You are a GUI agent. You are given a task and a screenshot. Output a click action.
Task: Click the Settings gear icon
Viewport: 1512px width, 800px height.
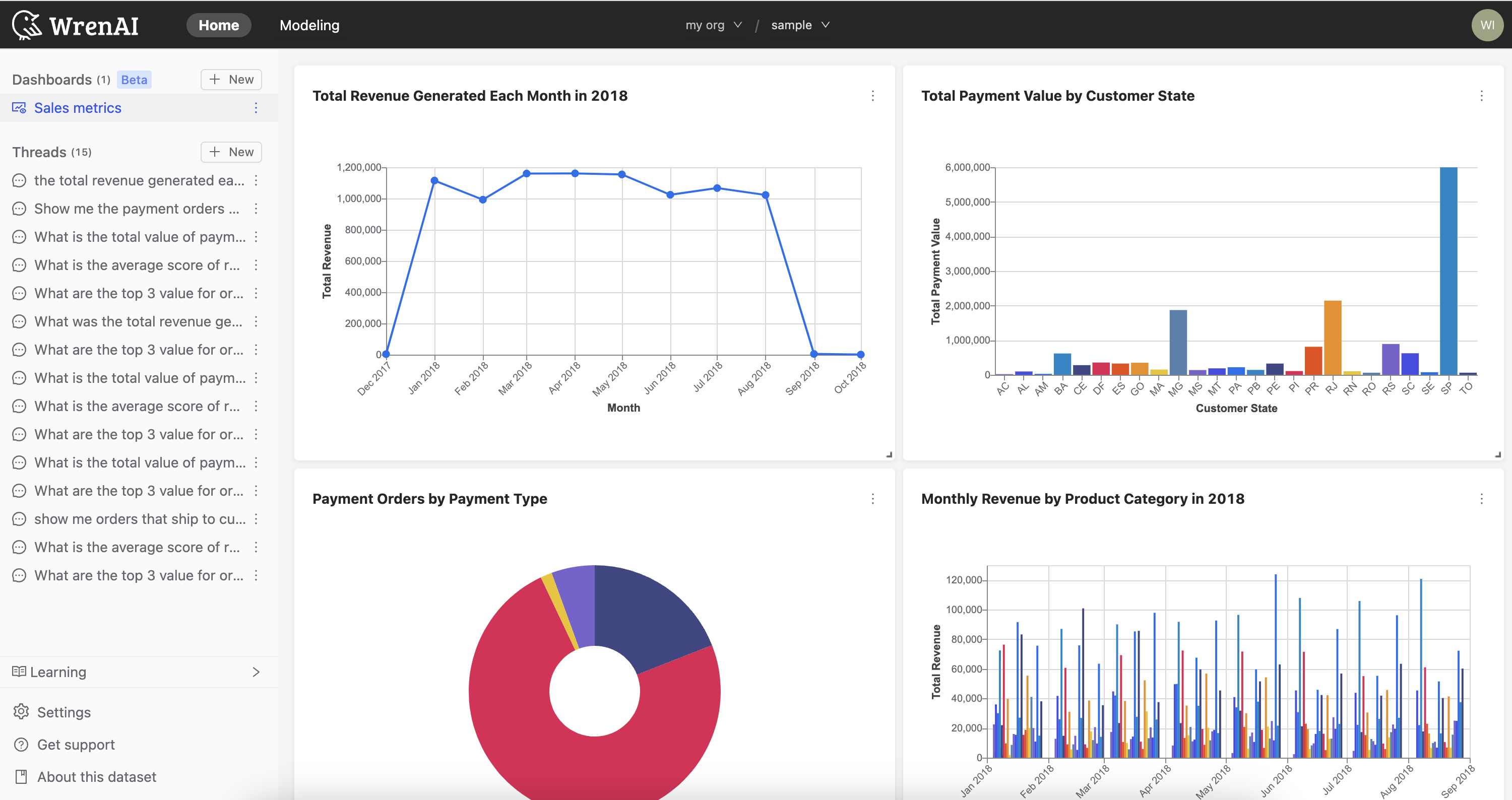coord(21,711)
